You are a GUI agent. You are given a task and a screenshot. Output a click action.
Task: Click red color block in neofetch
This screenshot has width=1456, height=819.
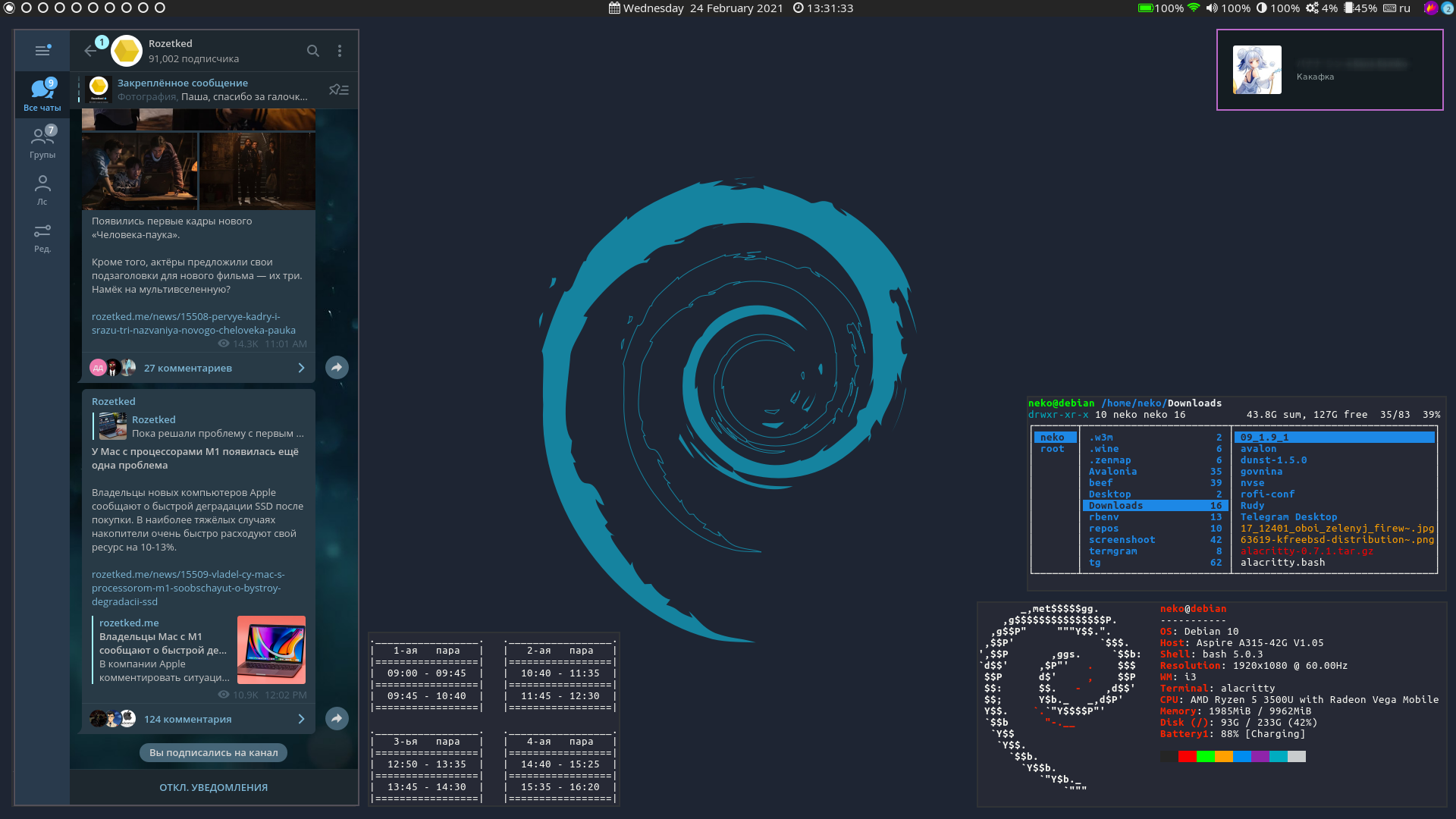pos(1188,757)
